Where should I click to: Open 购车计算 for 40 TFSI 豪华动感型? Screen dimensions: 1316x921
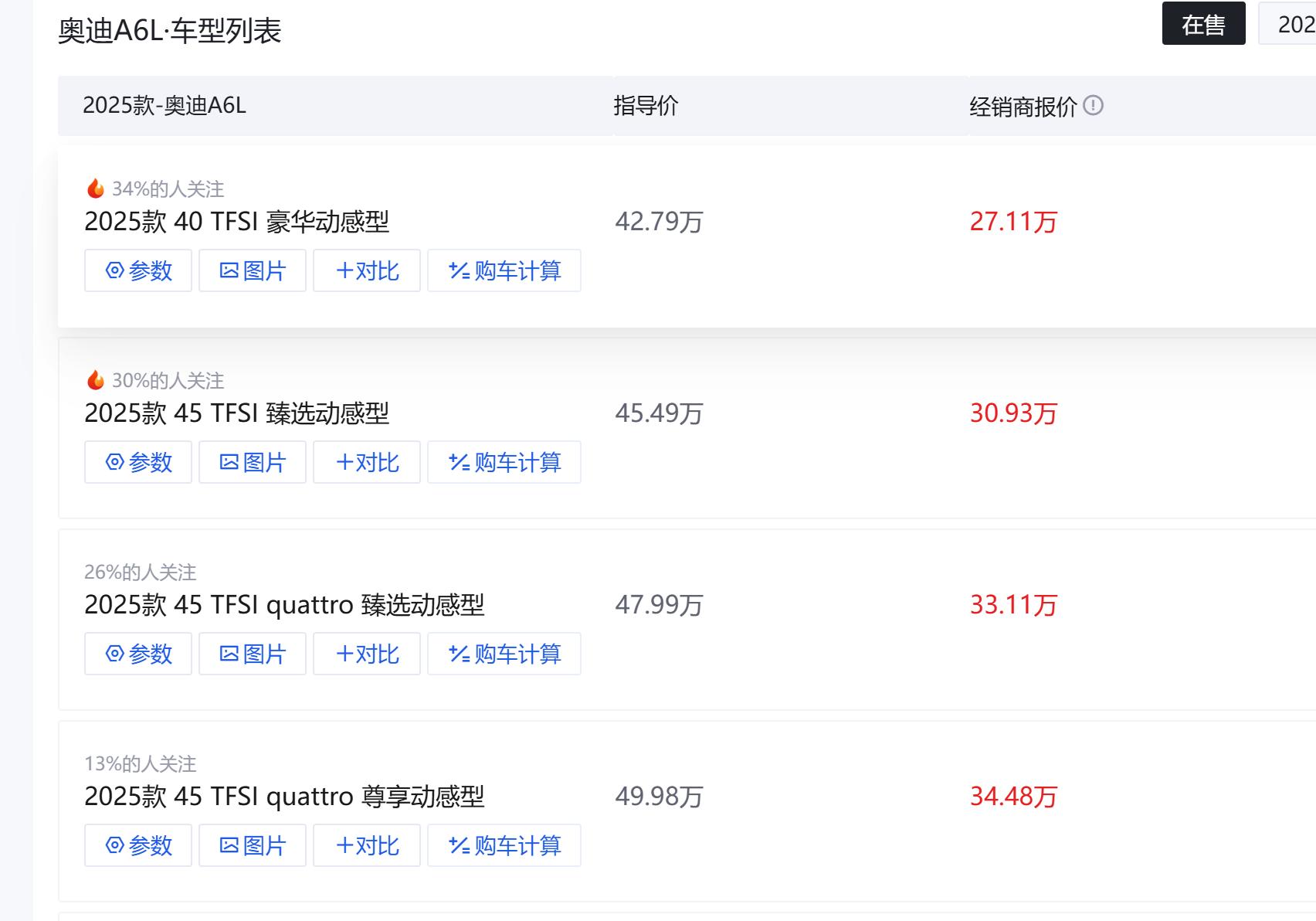pyautogui.click(x=504, y=270)
